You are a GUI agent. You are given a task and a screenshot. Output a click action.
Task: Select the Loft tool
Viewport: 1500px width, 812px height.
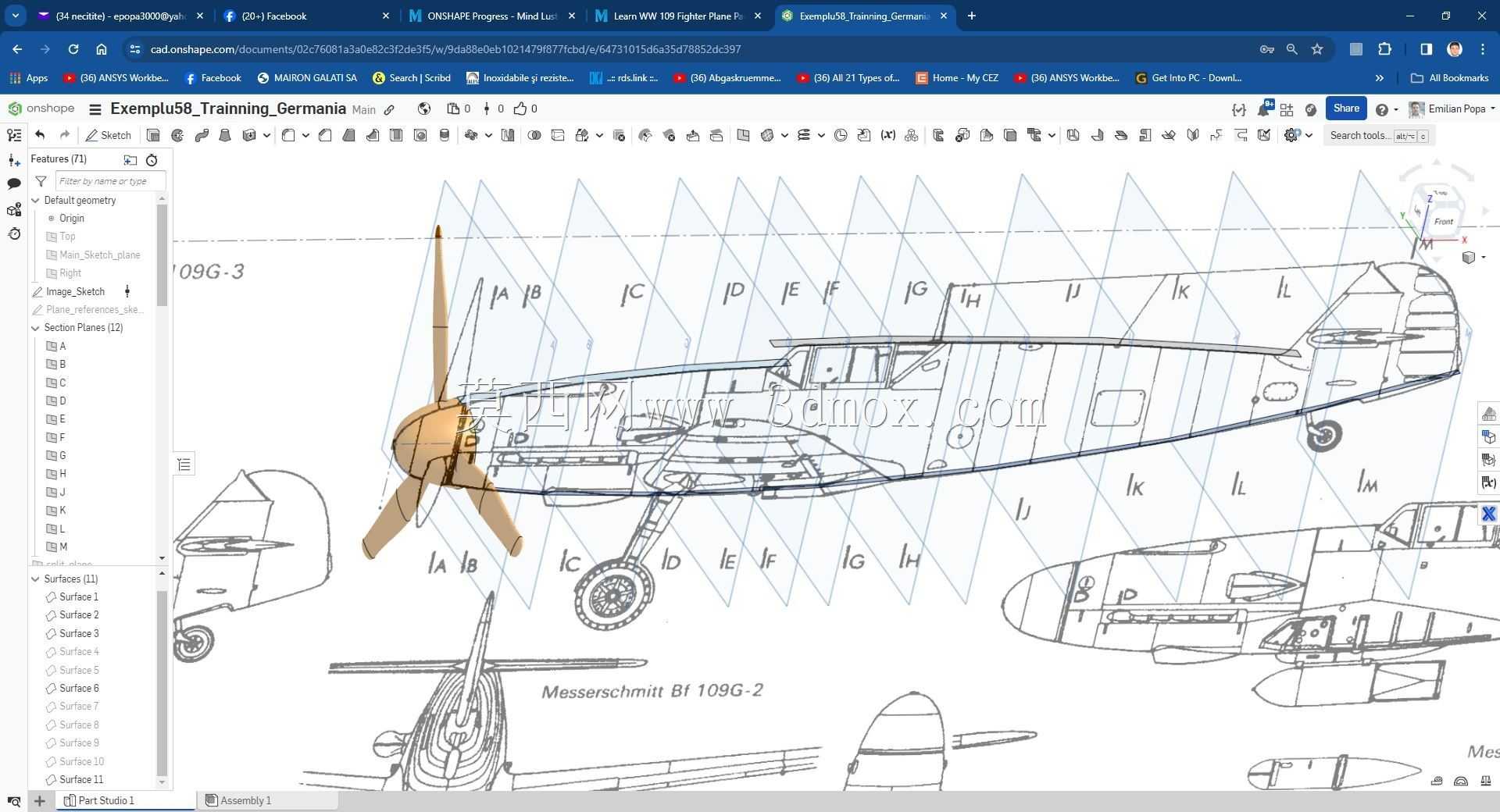225,135
